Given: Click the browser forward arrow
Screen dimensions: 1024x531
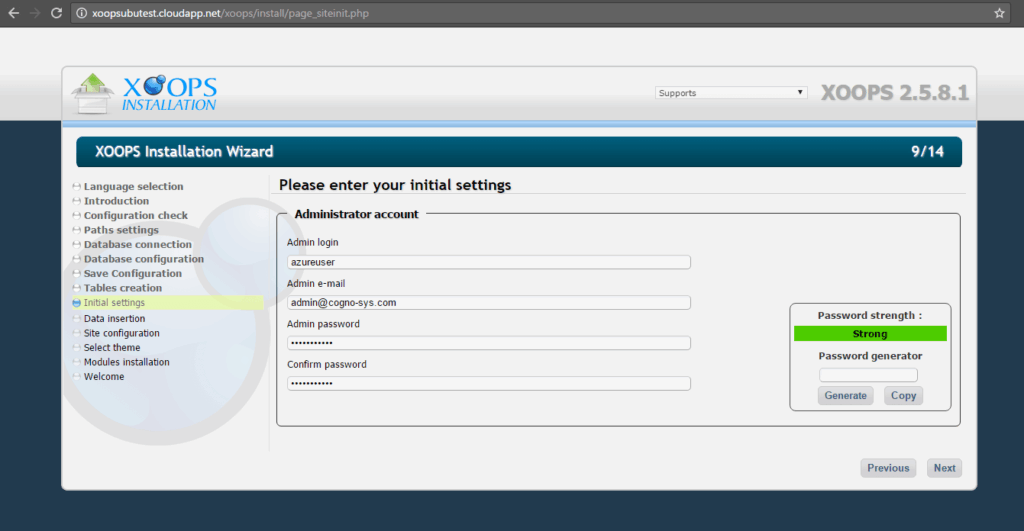Looking at the screenshot, I should pos(35,13).
